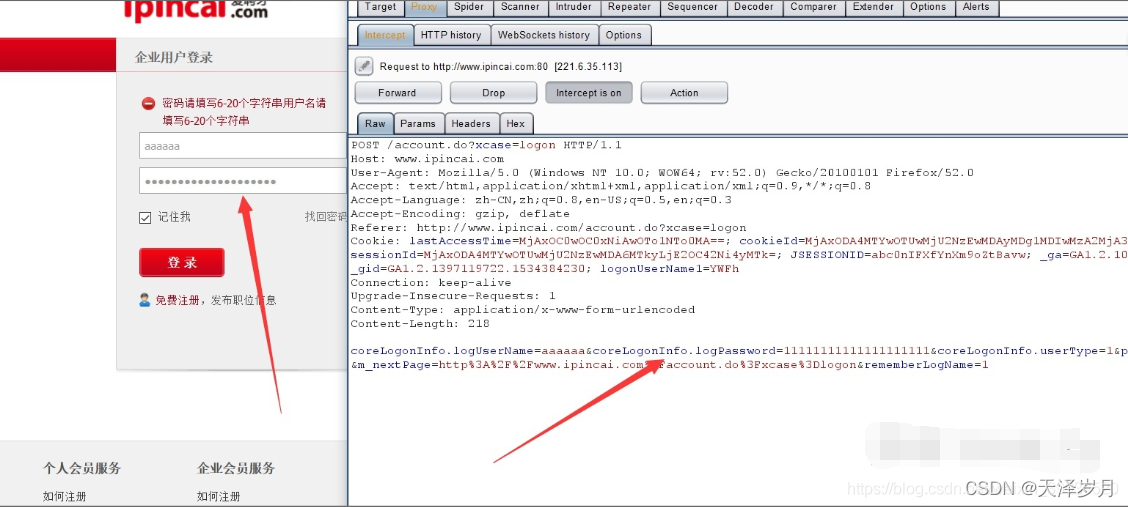Click the red 登录 login button
The height and width of the screenshot is (507, 1128).
pos(182,262)
